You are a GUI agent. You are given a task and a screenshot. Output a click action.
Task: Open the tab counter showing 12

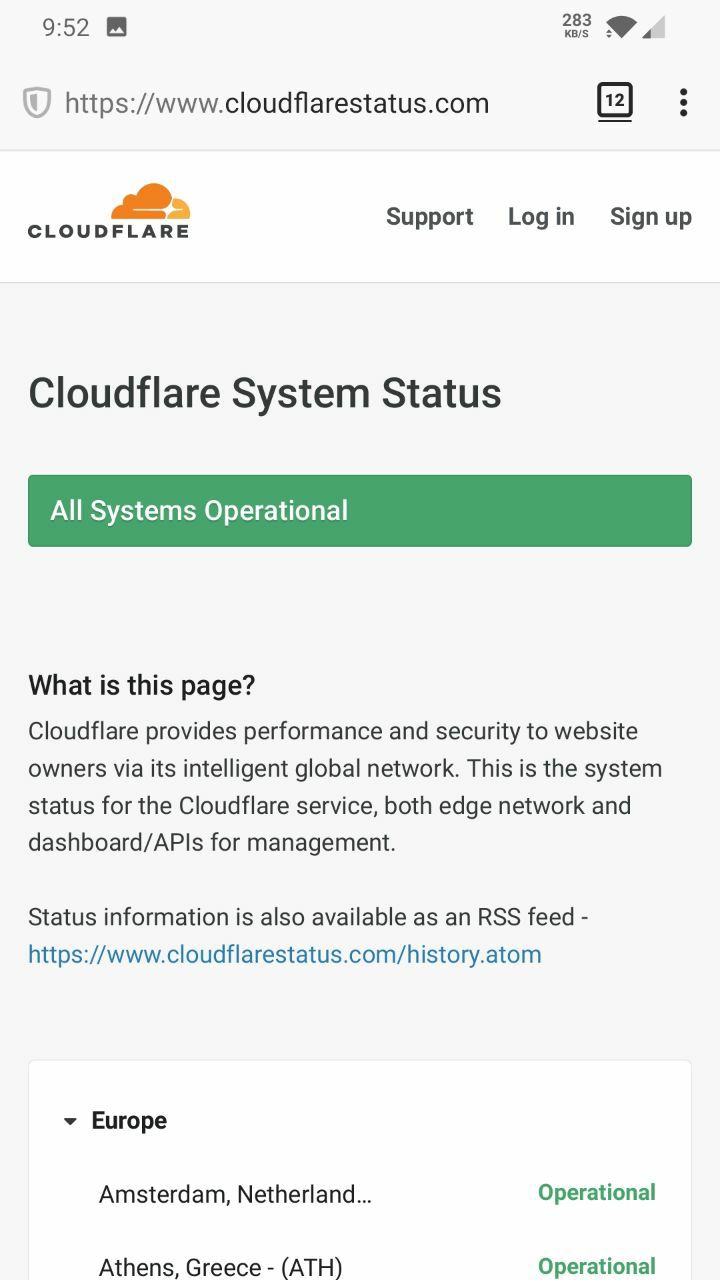[615, 101]
